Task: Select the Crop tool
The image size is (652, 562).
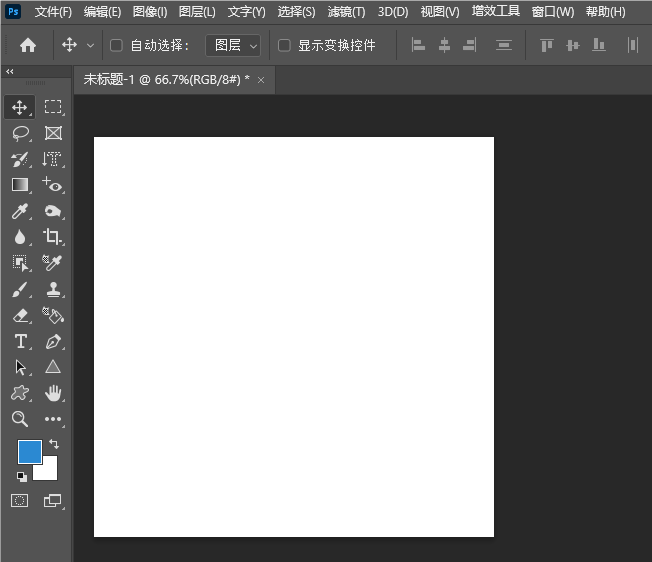Action: [x=52, y=237]
